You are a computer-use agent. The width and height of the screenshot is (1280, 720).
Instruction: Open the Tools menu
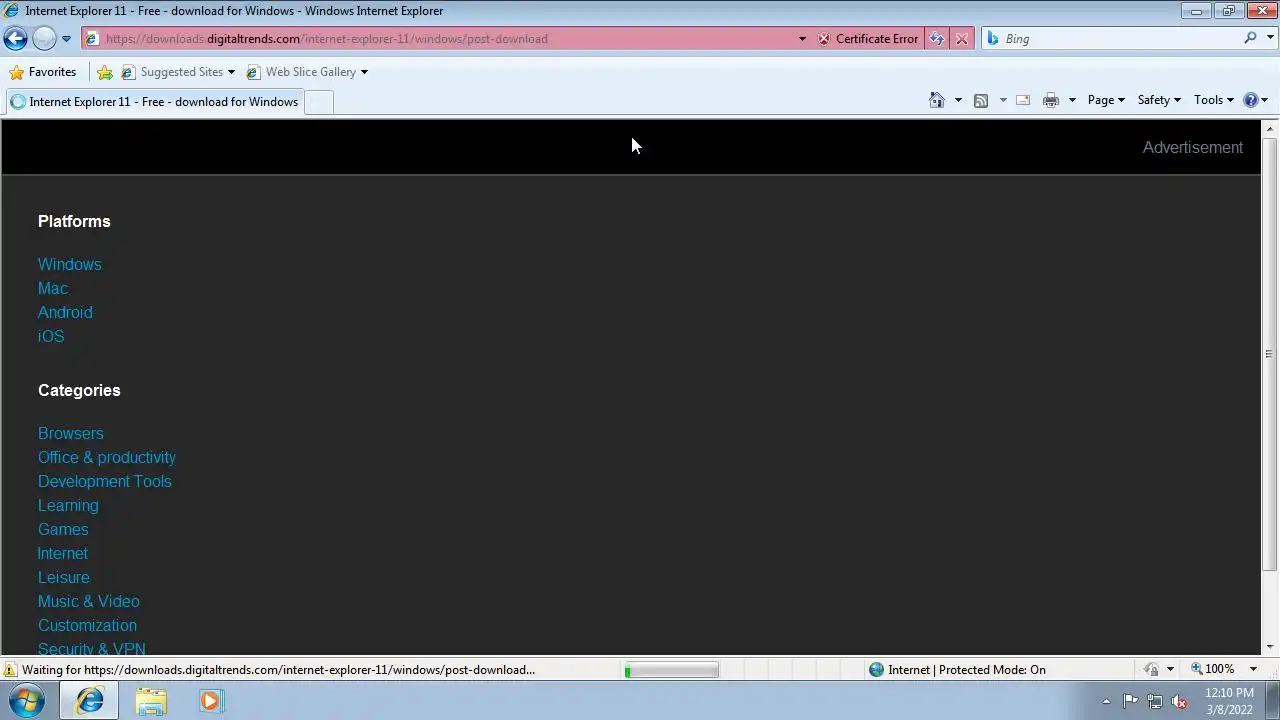pos(1214,100)
